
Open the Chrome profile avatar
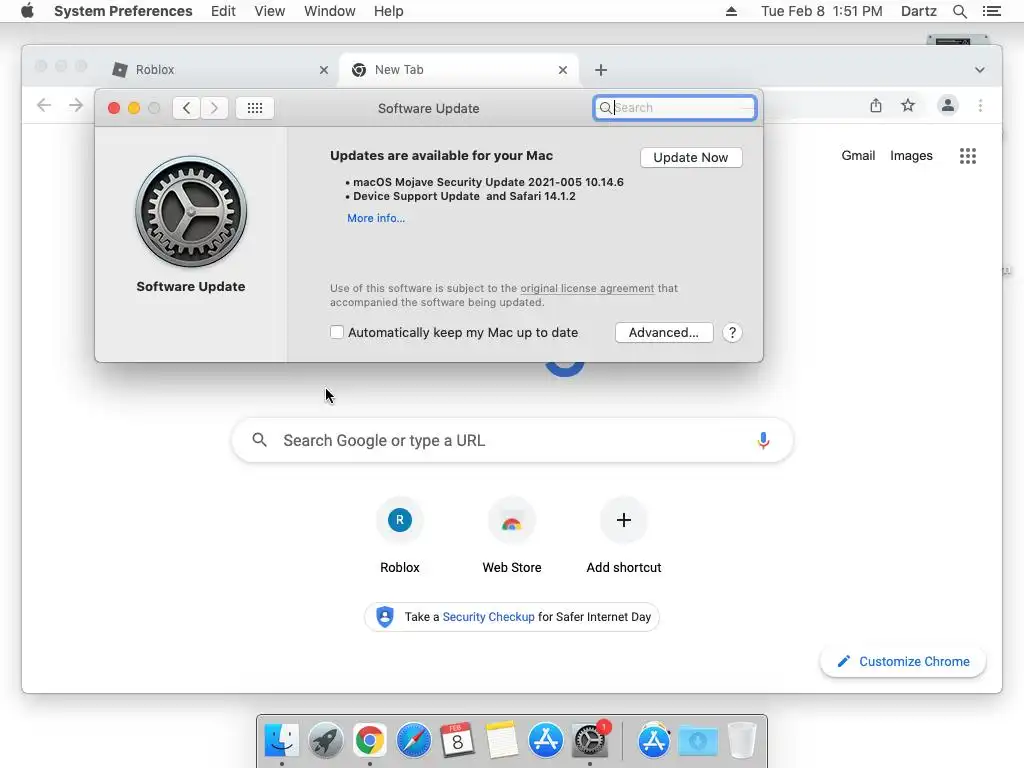coord(947,105)
